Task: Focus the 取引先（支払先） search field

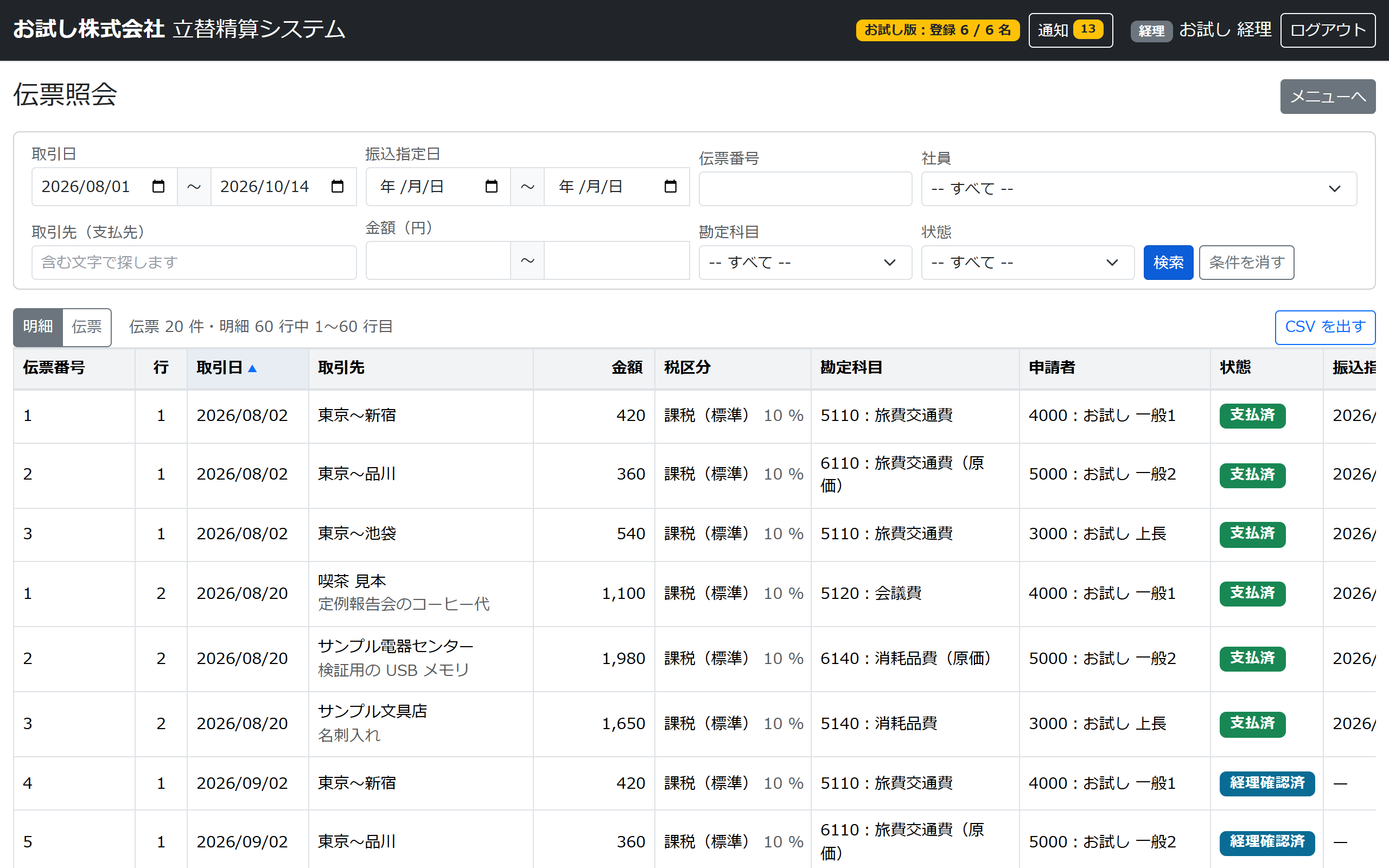Action: [194, 263]
